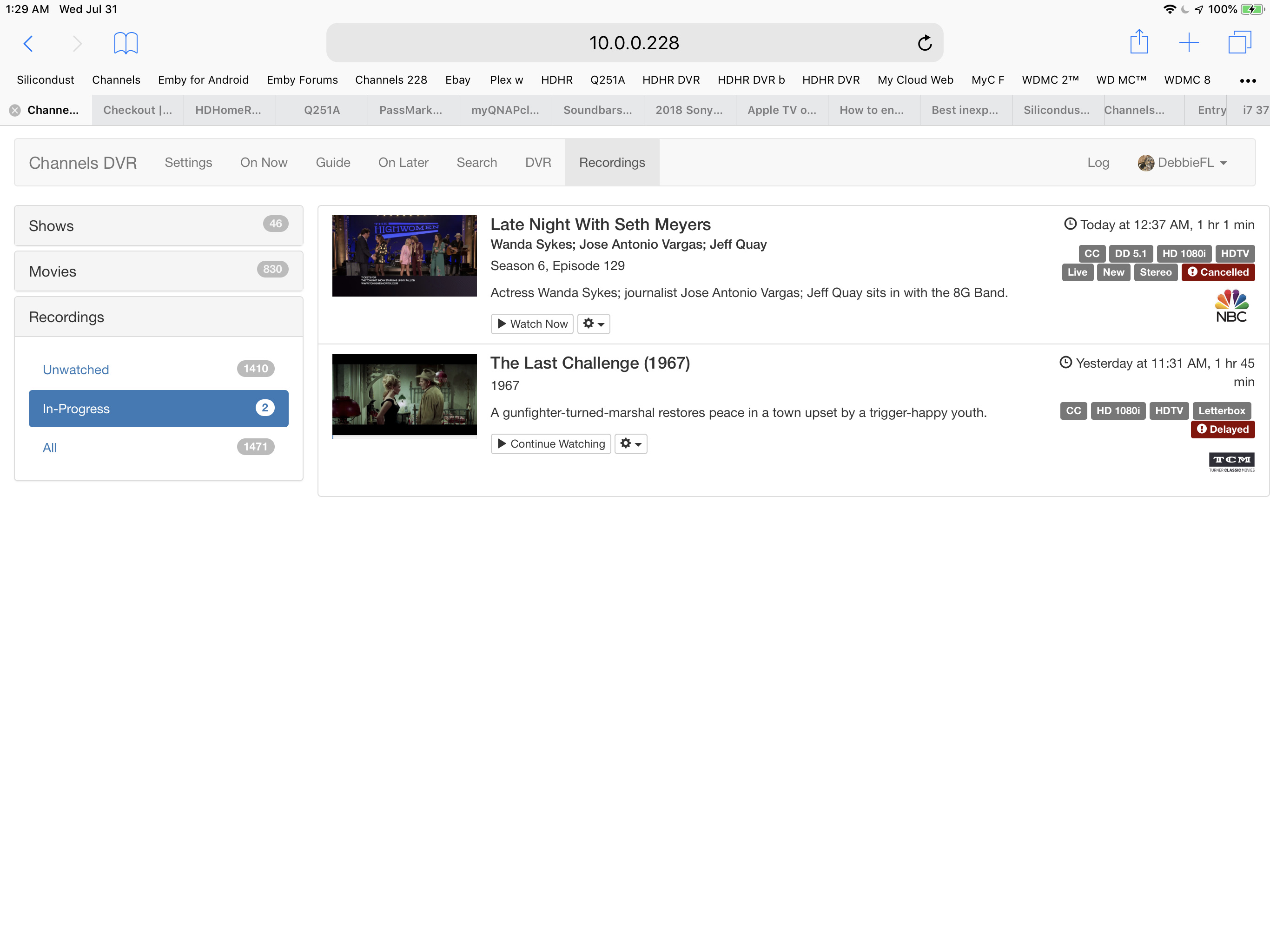Open the bookmarks icon in Safari

pos(126,42)
